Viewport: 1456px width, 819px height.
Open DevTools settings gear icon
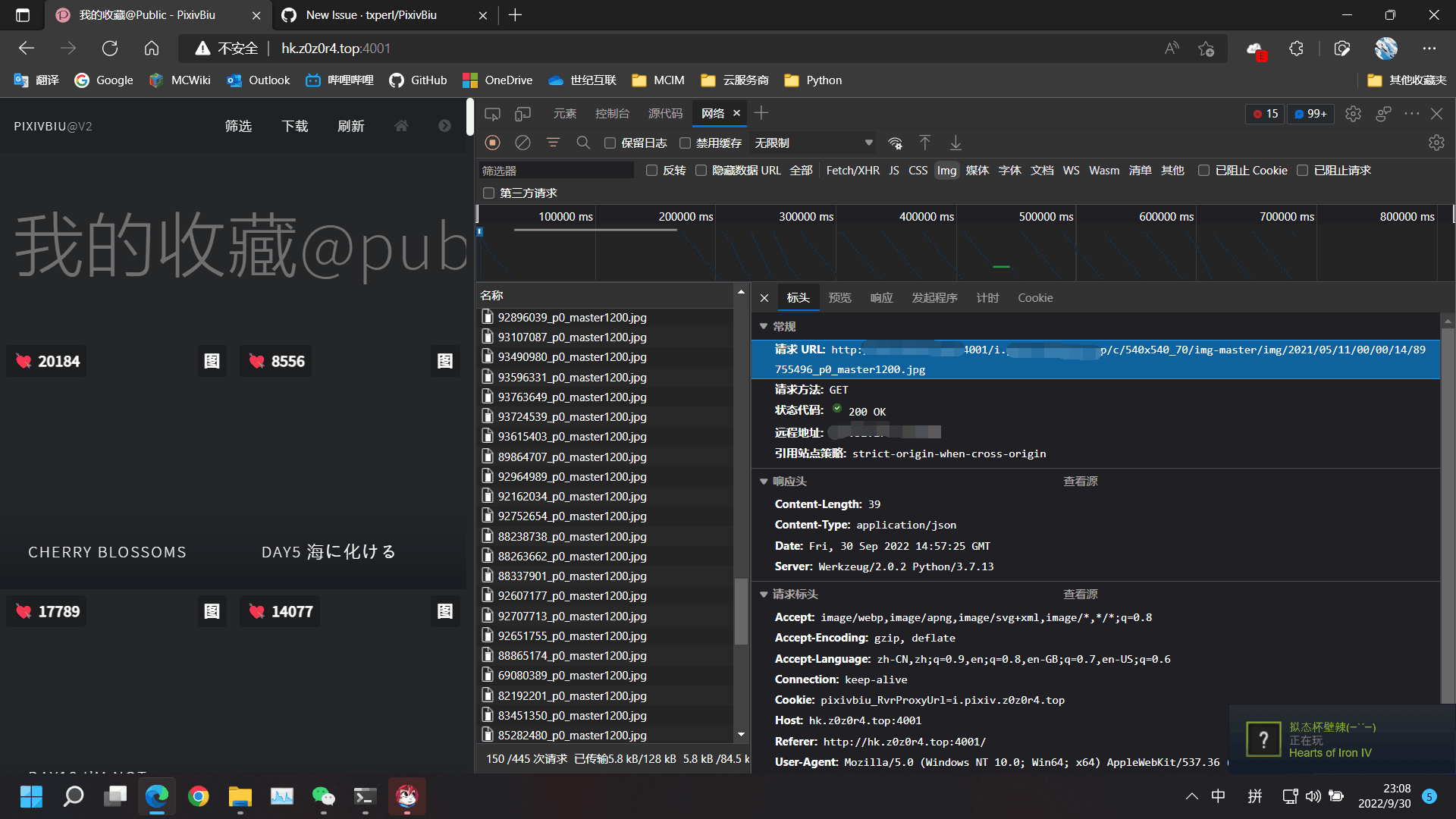point(1353,114)
